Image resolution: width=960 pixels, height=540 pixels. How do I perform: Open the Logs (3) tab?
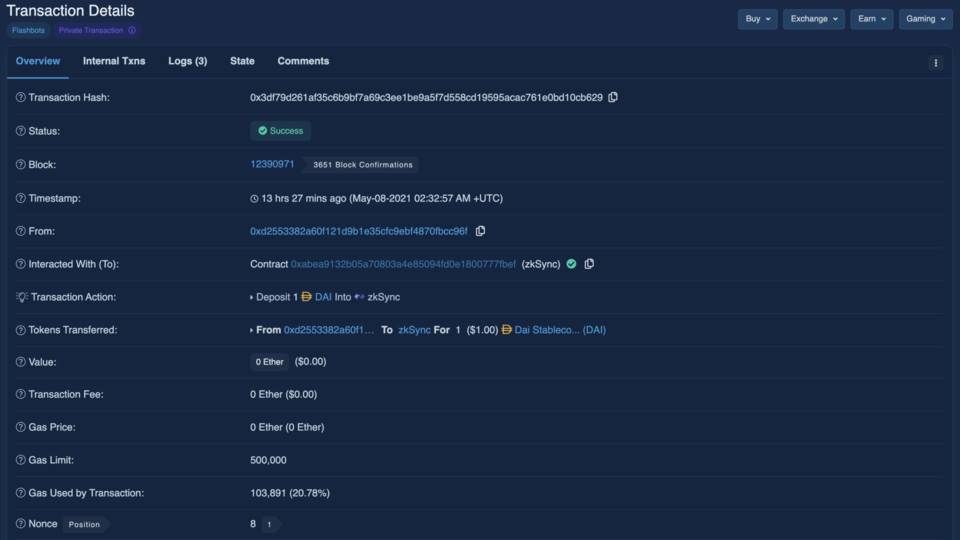pos(187,61)
